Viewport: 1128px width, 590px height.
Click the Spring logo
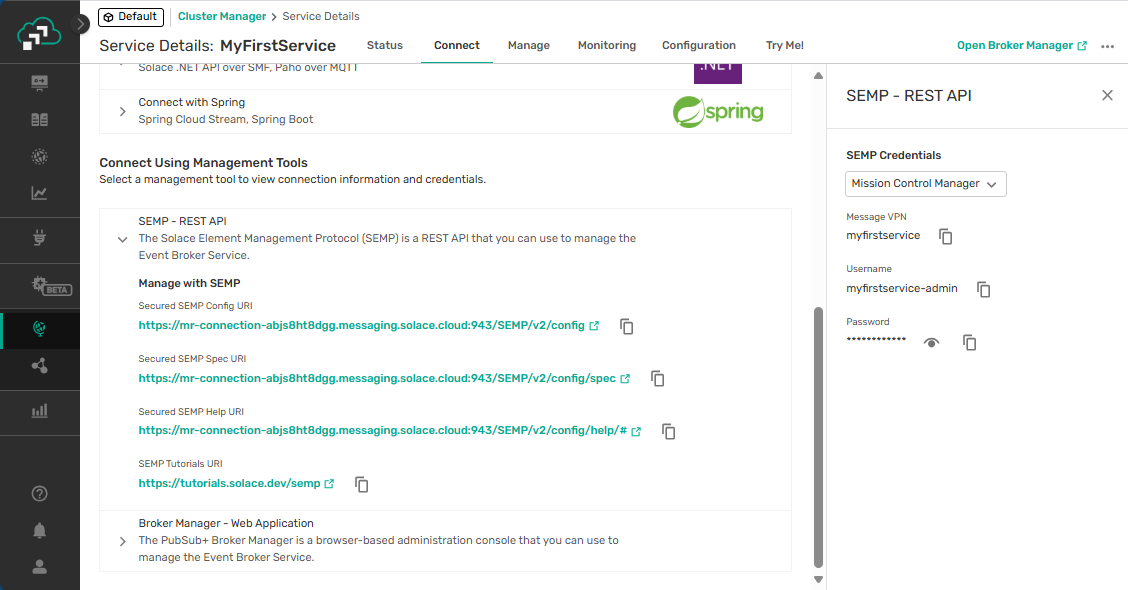[x=718, y=112]
